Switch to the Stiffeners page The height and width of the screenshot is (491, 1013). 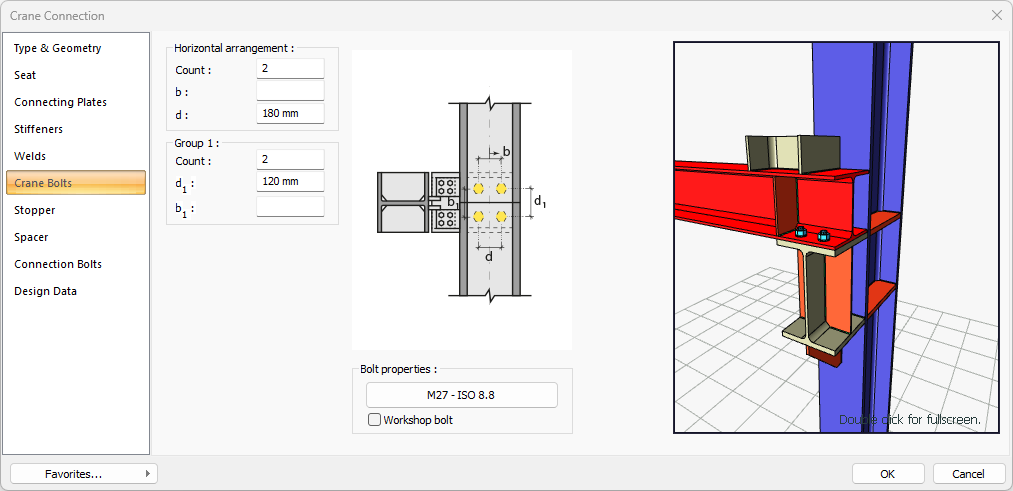point(38,129)
